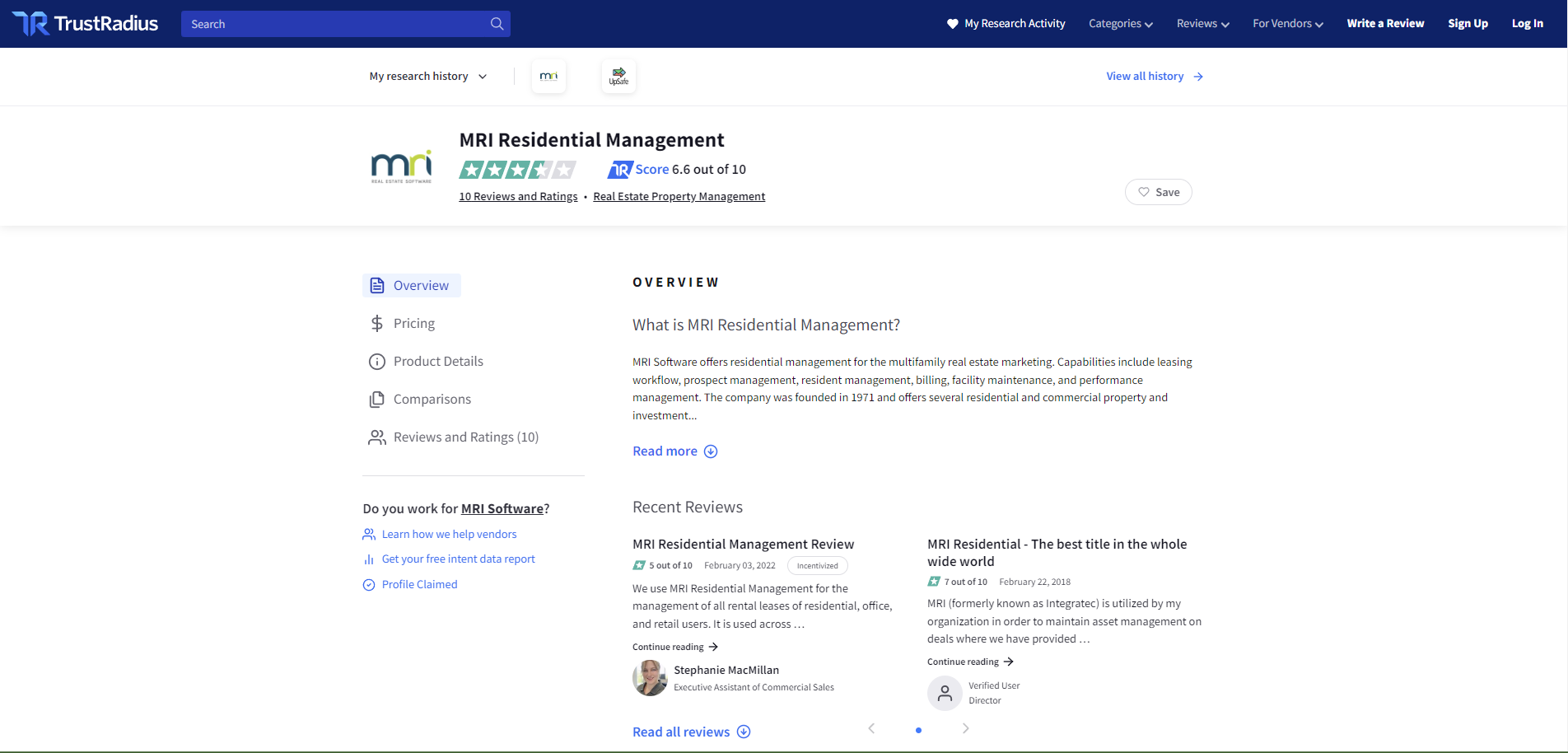1568x753 pixels.
Task: Click Stephanie MacMillan's profile photo
Action: click(650, 678)
